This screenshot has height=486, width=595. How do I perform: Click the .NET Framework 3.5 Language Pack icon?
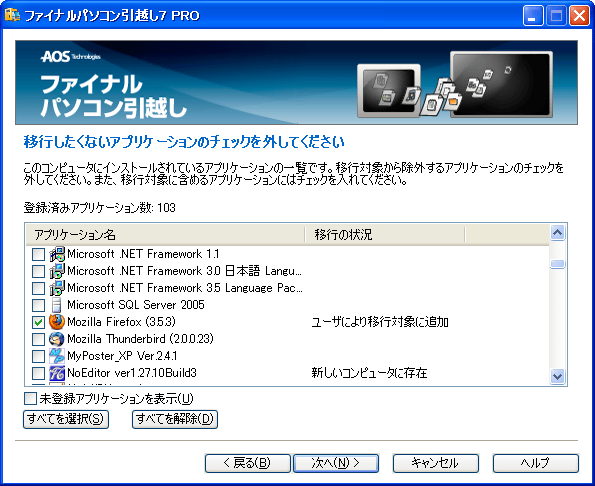pos(57,288)
